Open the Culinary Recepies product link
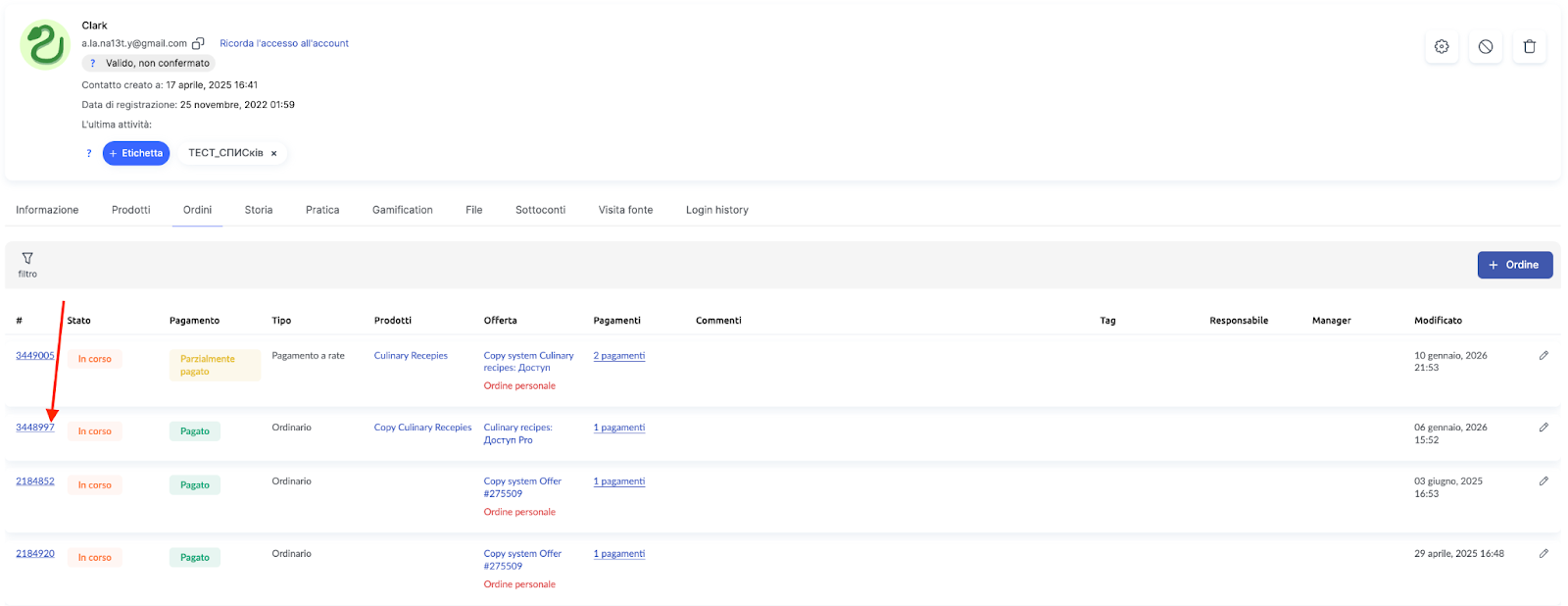1568x606 pixels. (x=411, y=356)
